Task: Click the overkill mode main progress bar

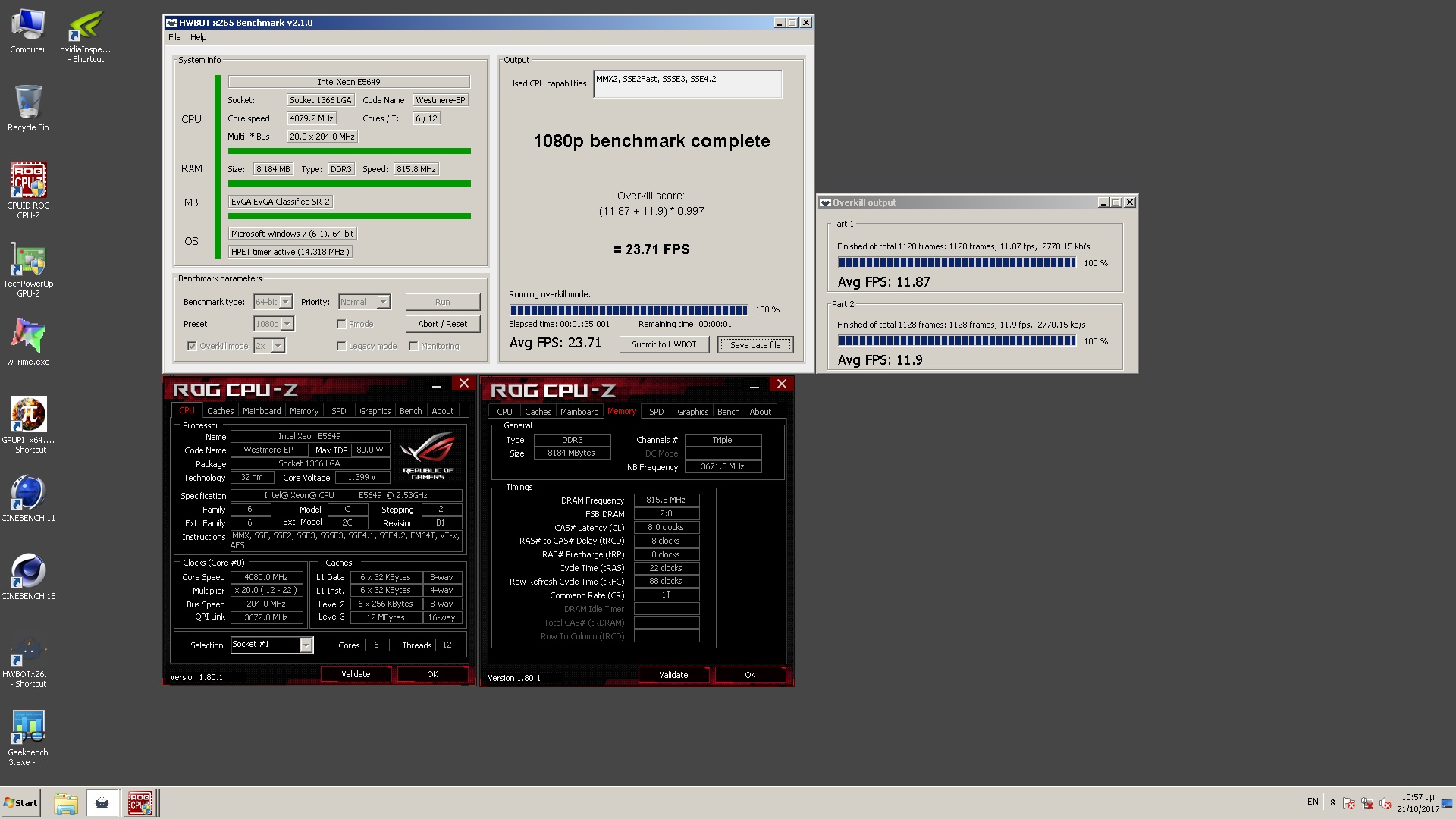Action: tap(629, 310)
